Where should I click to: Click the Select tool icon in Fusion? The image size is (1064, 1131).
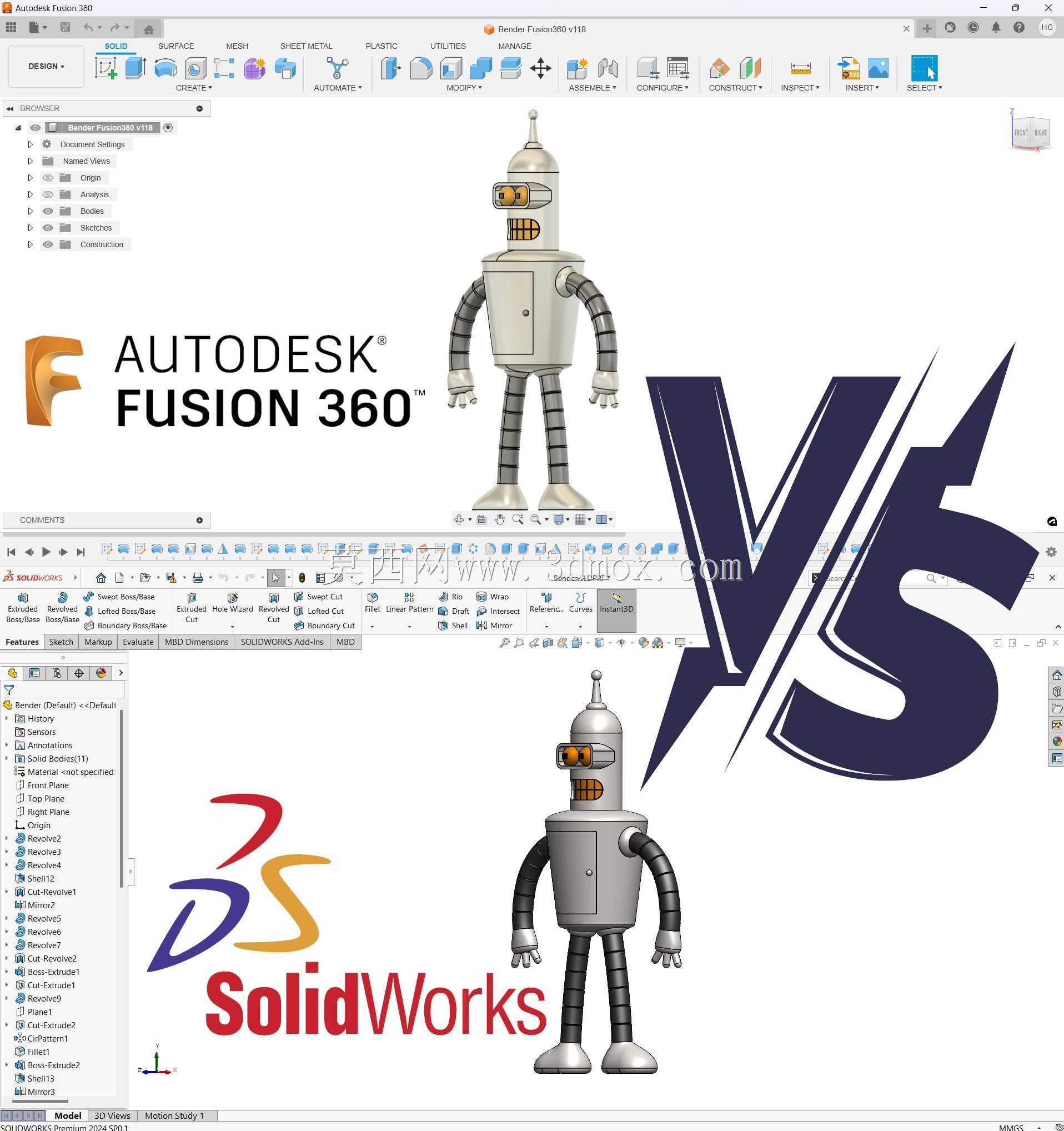924,68
